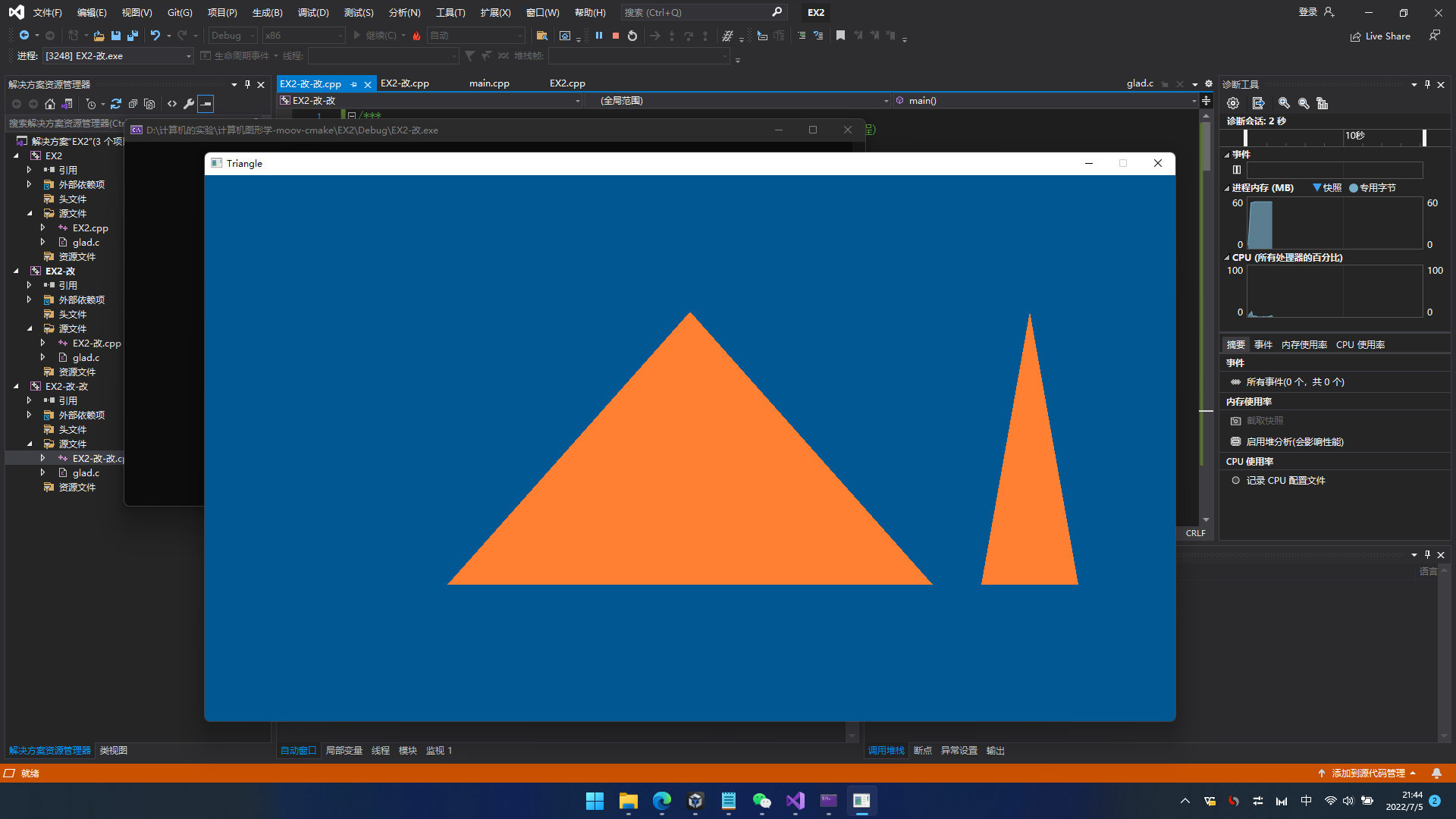
Task: Collapse the 进程内存 (MB) graph section
Action: point(1227,188)
